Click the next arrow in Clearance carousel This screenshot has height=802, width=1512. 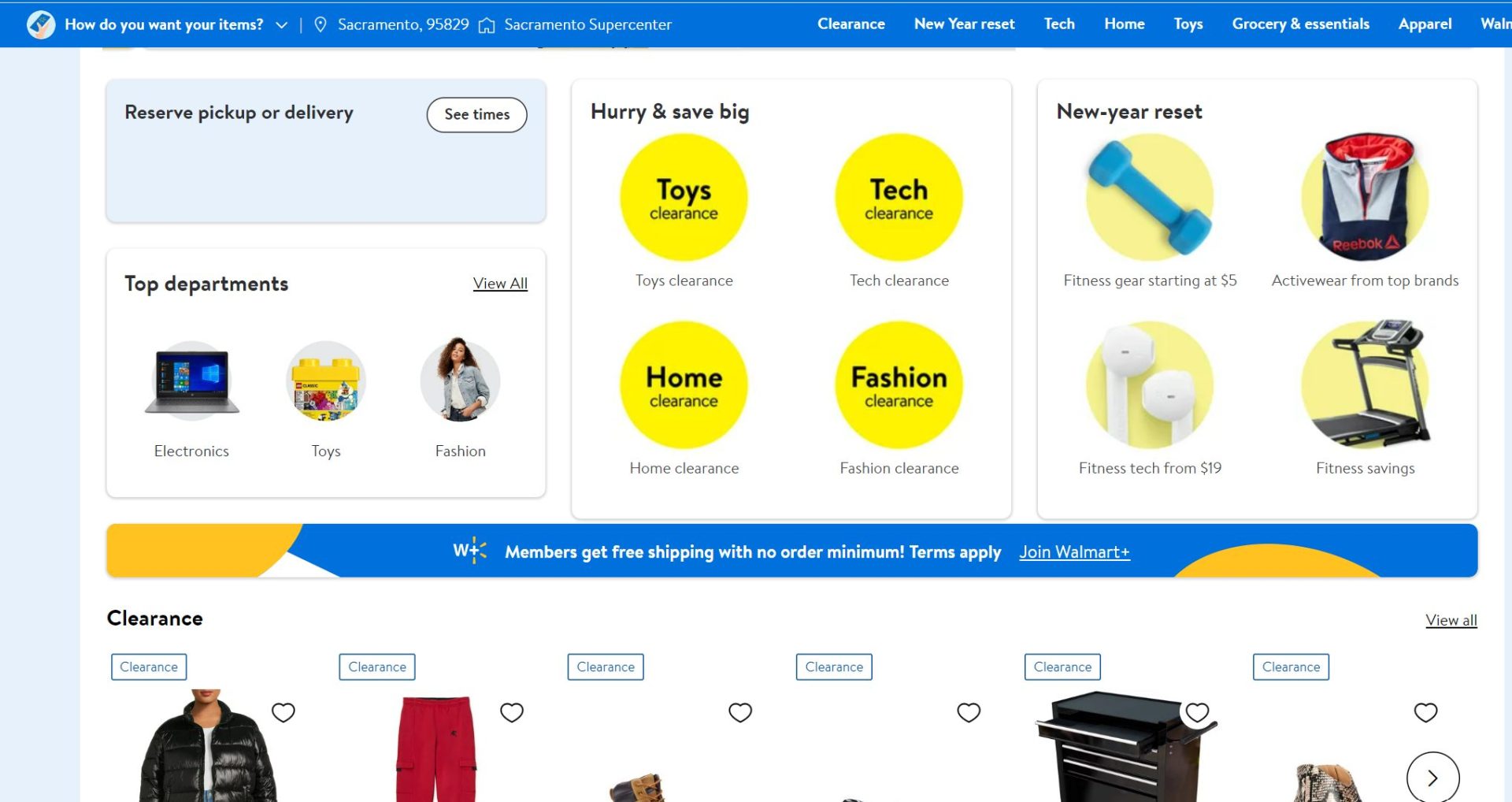1432,778
